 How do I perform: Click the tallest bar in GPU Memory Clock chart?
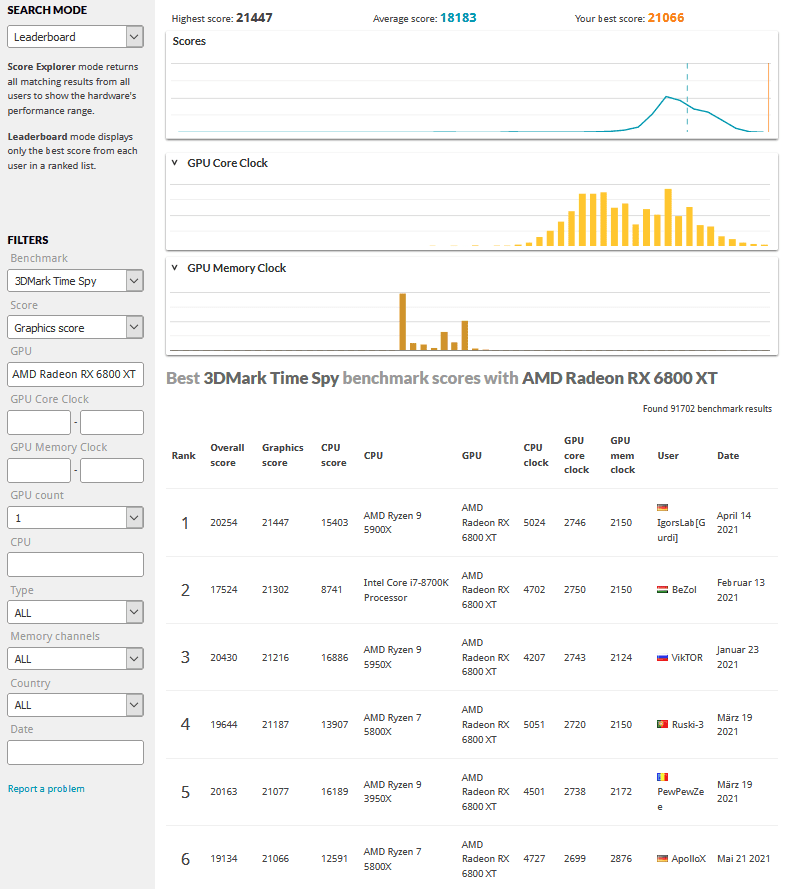tap(403, 321)
